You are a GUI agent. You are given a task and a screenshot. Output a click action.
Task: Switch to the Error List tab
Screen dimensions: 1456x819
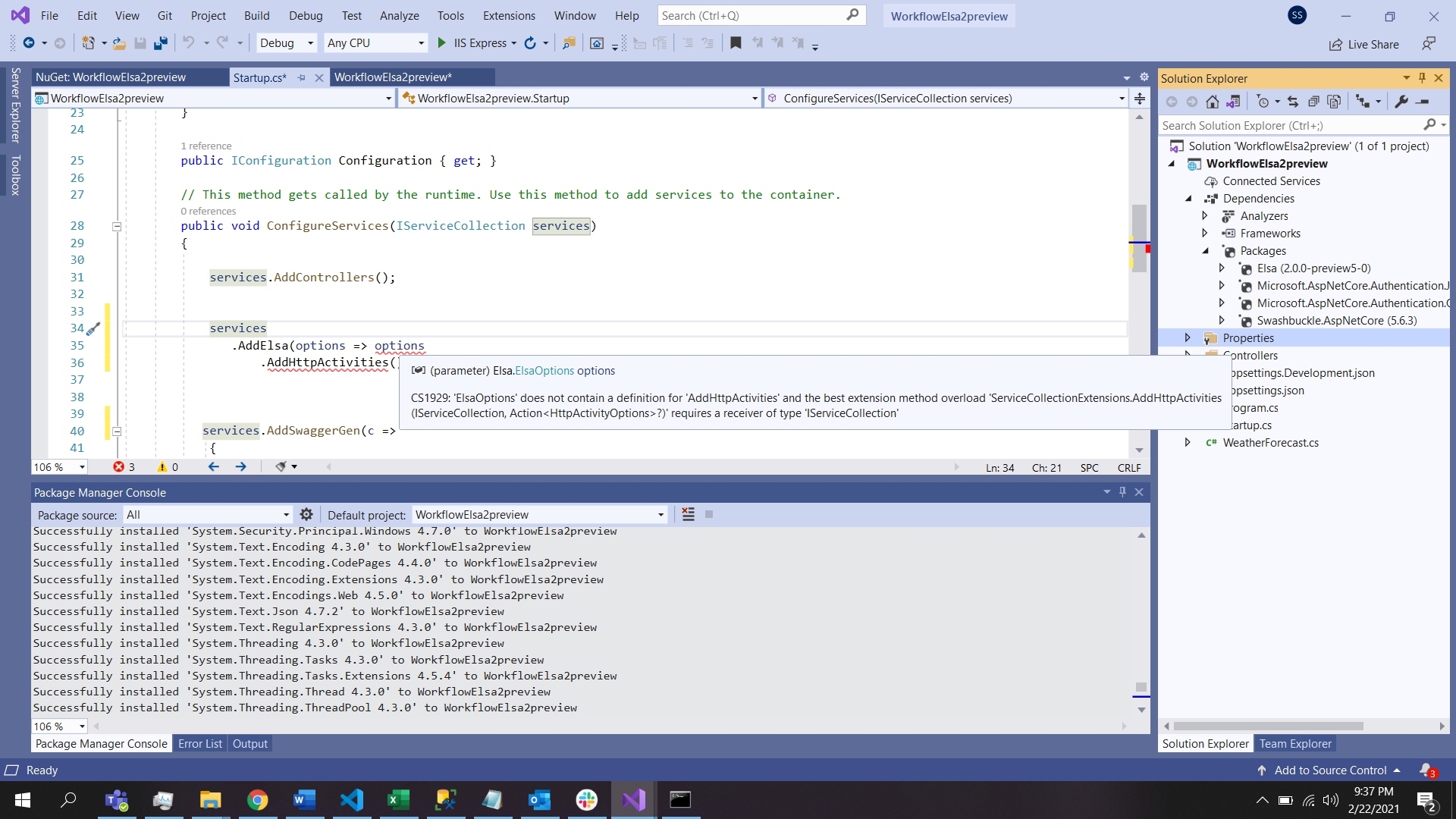tap(199, 743)
